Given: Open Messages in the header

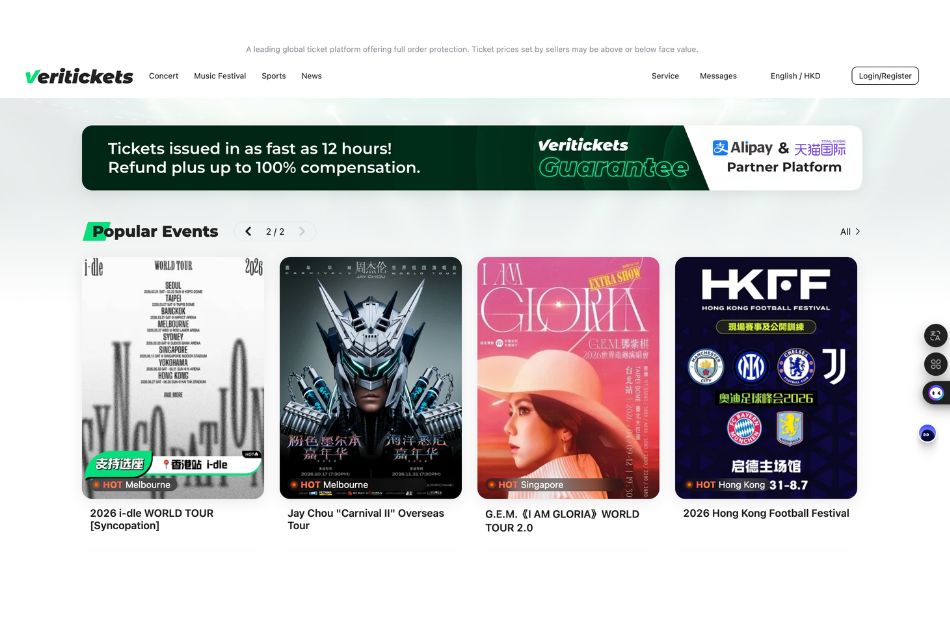Looking at the screenshot, I should (x=718, y=76).
